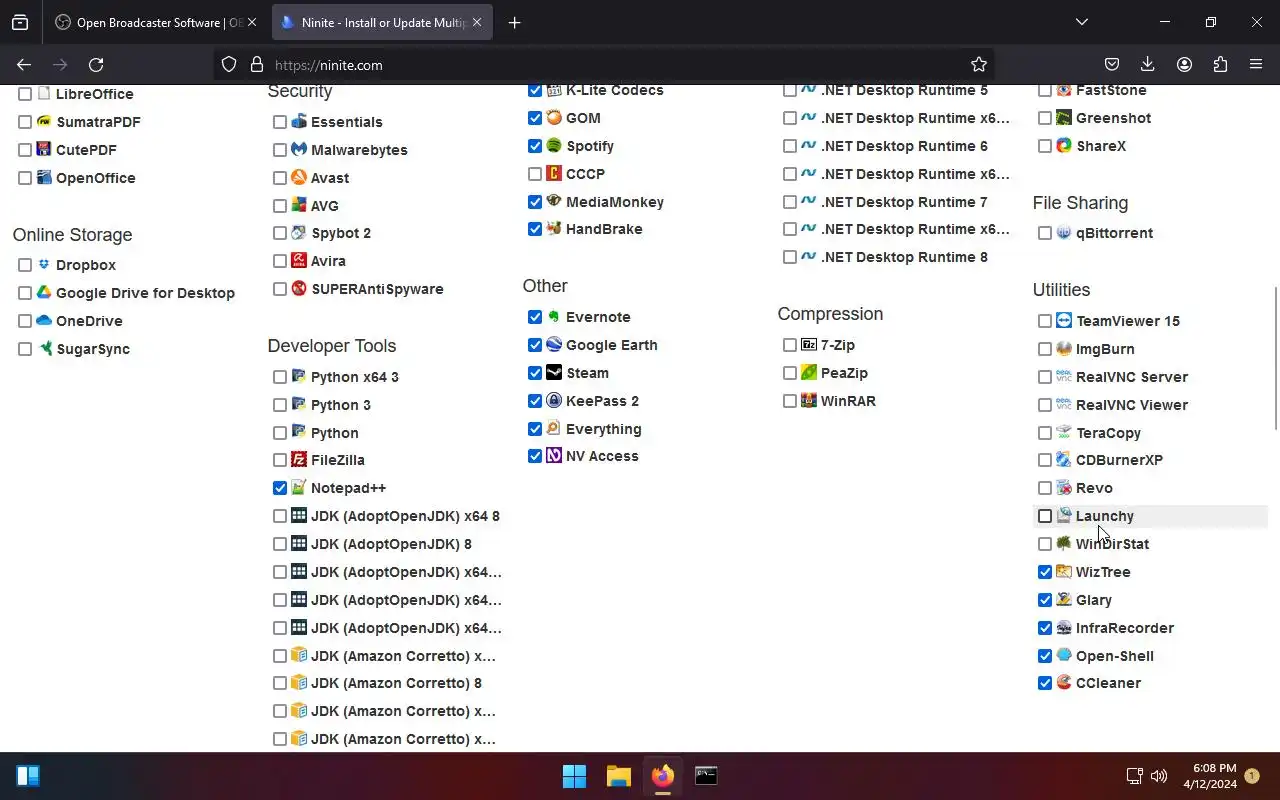Check the Essentials security checkbox
1280x800 pixels.
[x=280, y=121]
